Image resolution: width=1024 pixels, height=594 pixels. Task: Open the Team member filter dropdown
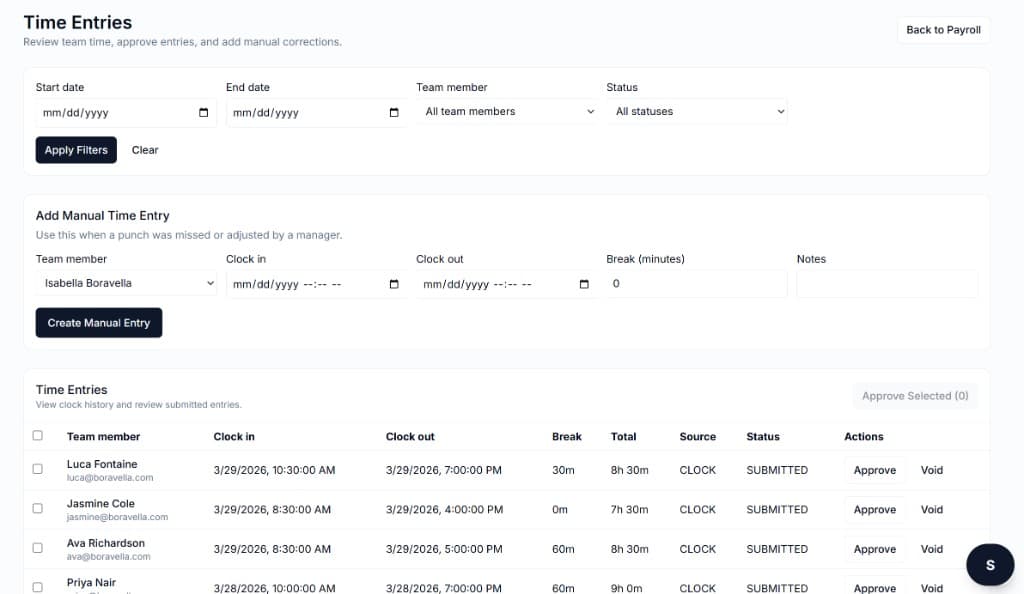pyautogui.click(x=508, y=111)
